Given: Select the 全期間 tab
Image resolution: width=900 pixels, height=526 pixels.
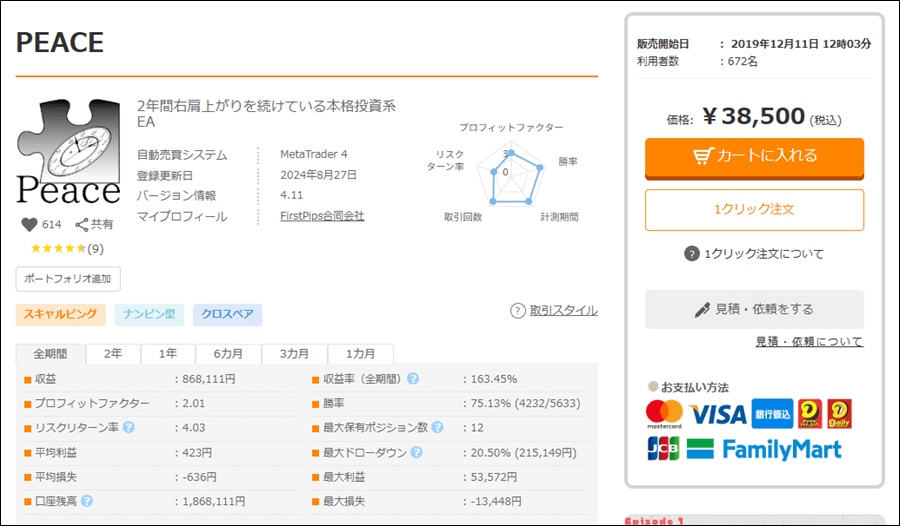Looking at the screenshot, I should click(x=50, y=354).
